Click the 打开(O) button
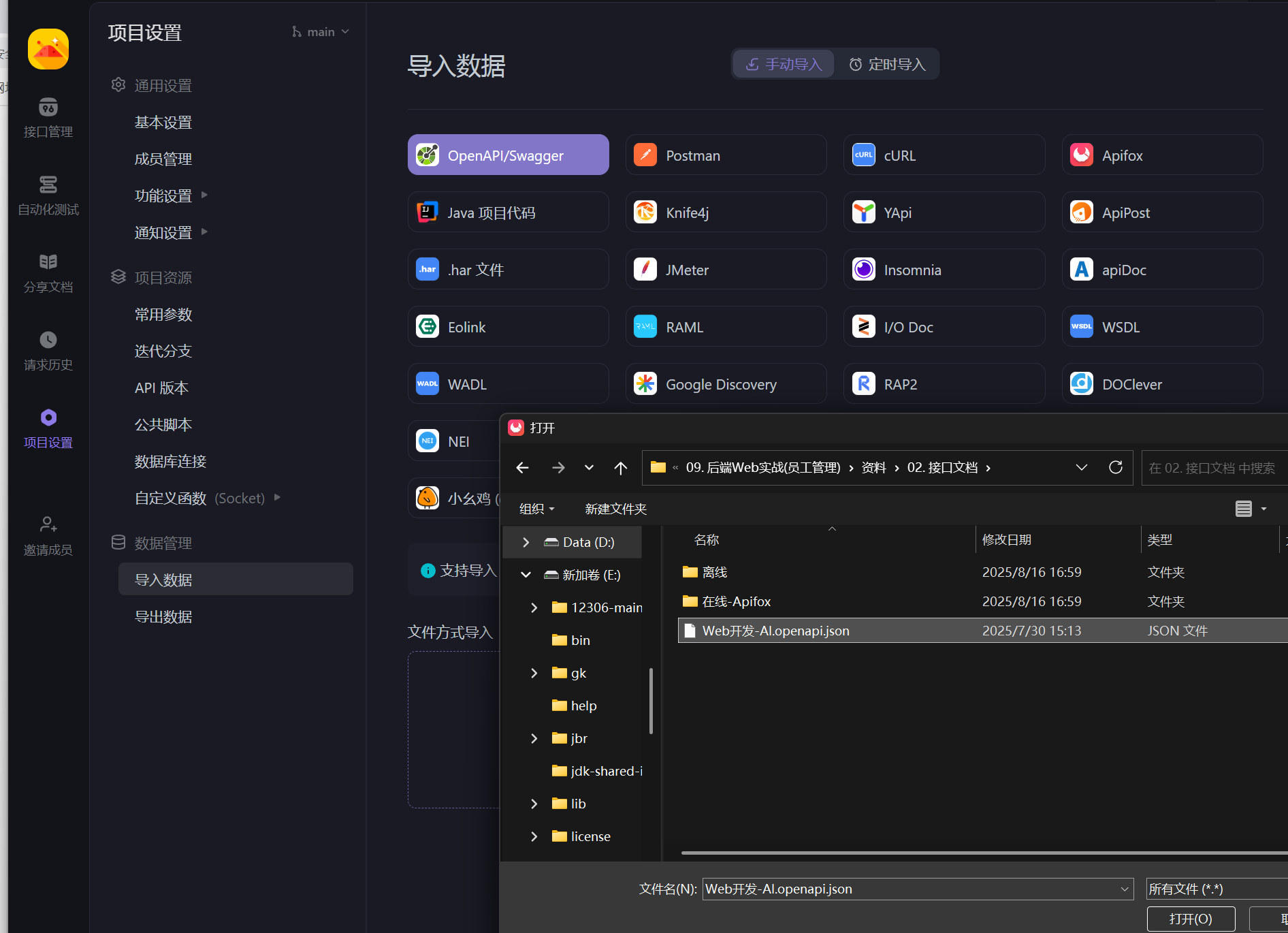This screenshot has height=933, width=1288. pos(1190,919)
